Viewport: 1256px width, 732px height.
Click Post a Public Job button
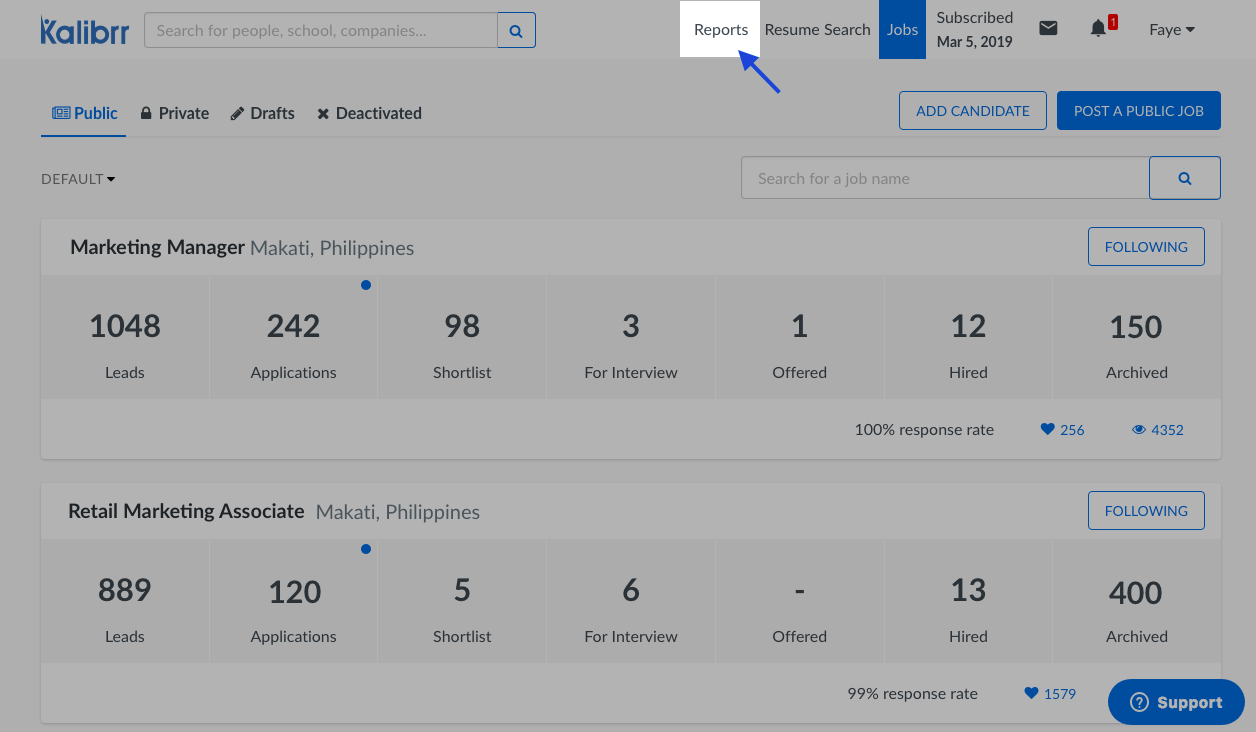tap(1138, 111)
